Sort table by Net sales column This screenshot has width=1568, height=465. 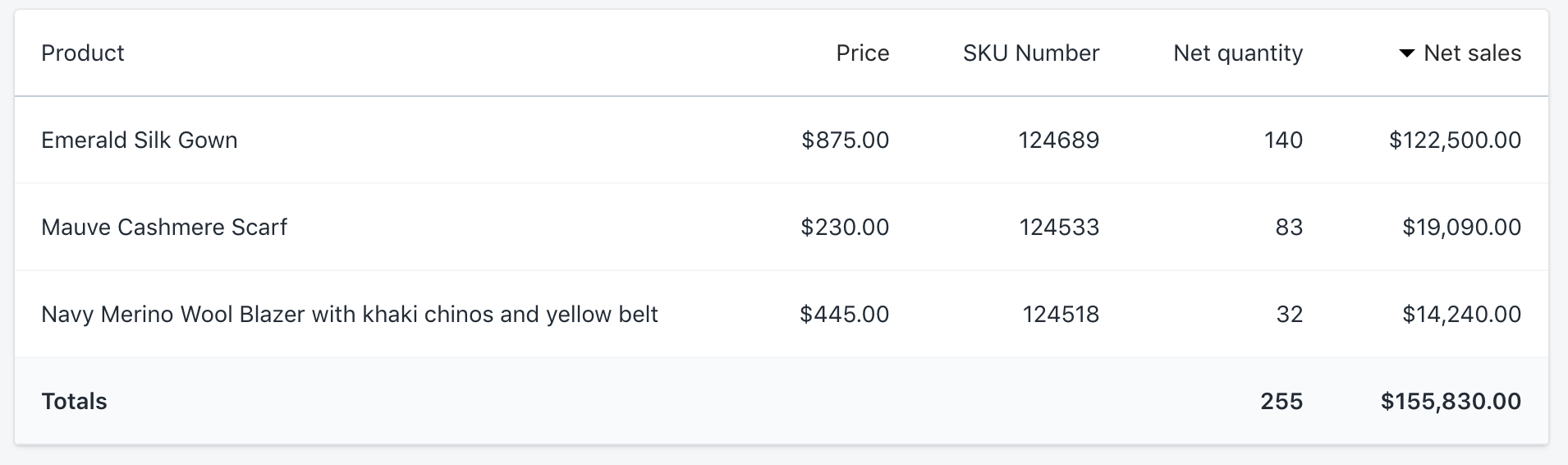coord(1472,53)
